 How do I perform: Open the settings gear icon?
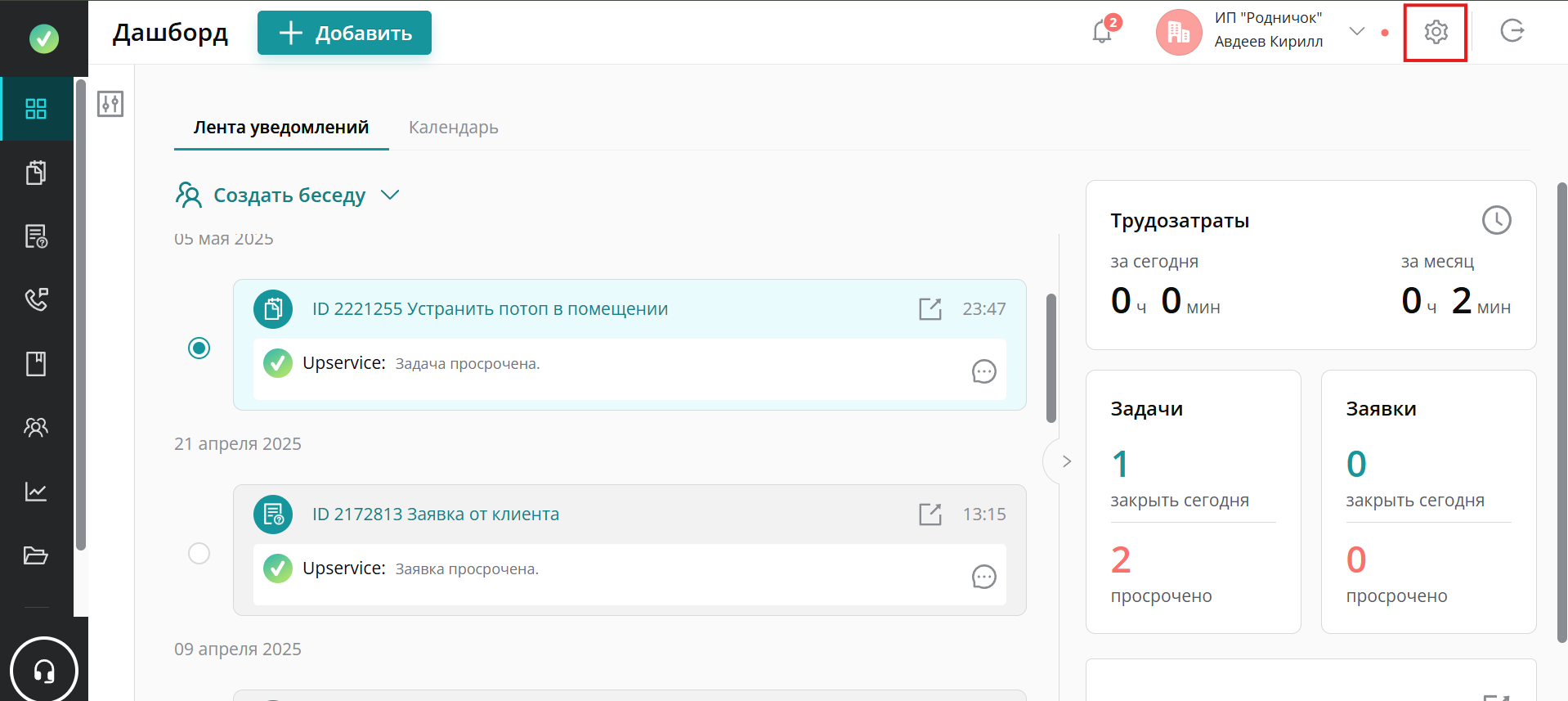[1436, 32]
